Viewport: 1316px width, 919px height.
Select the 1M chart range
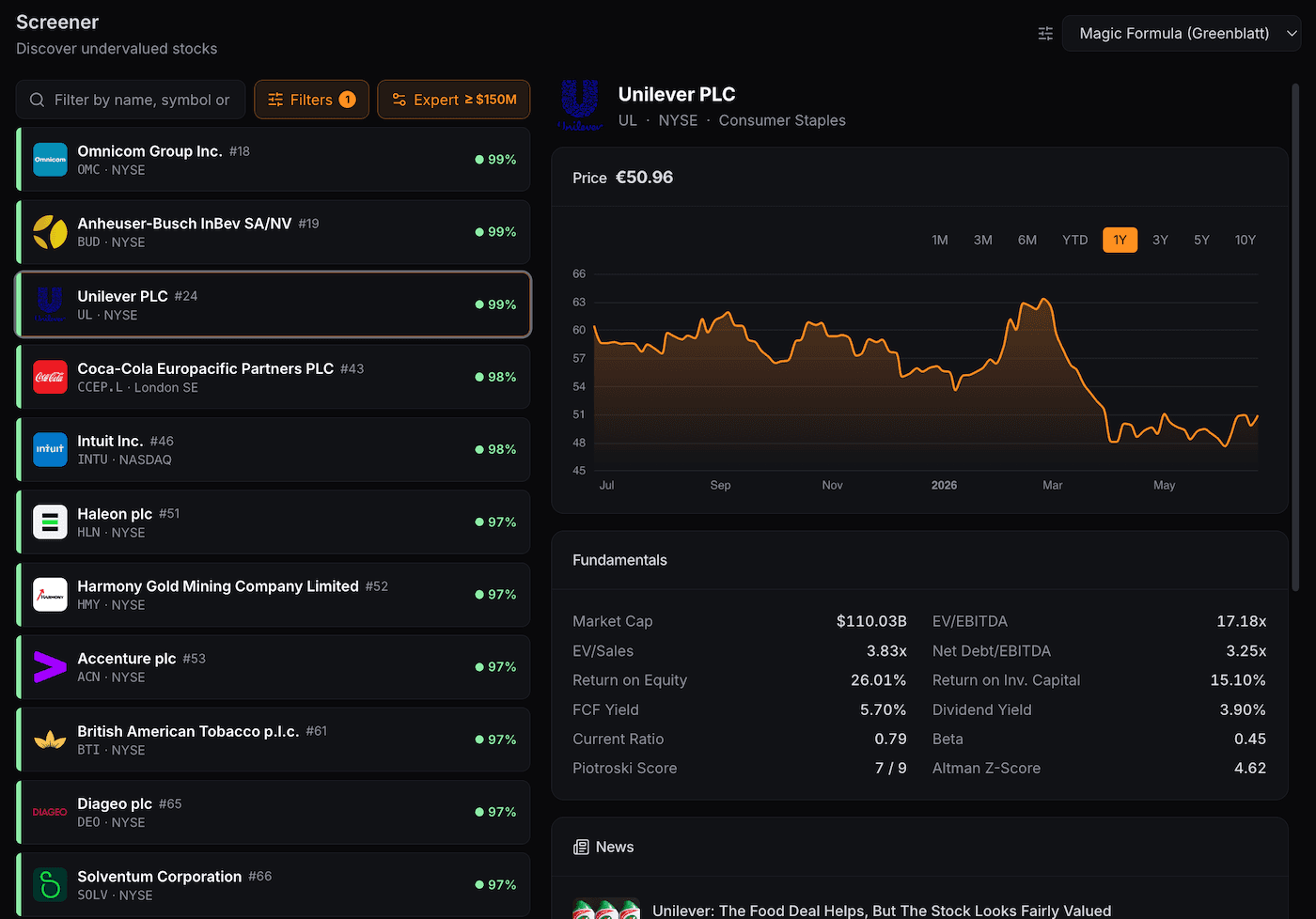940,240
